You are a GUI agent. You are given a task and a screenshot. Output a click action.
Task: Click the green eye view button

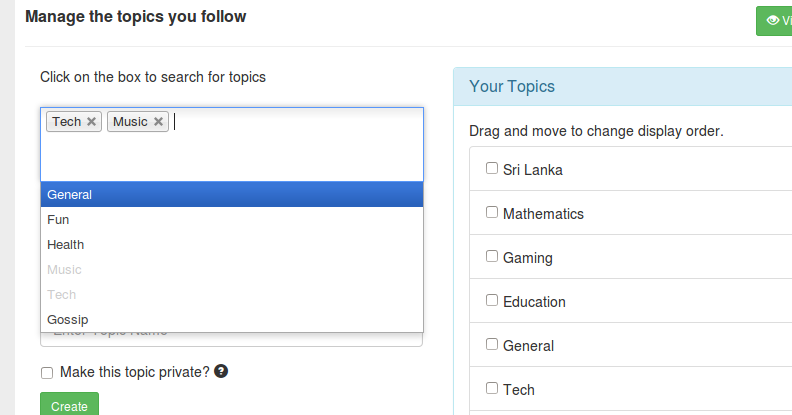(774, 20)
